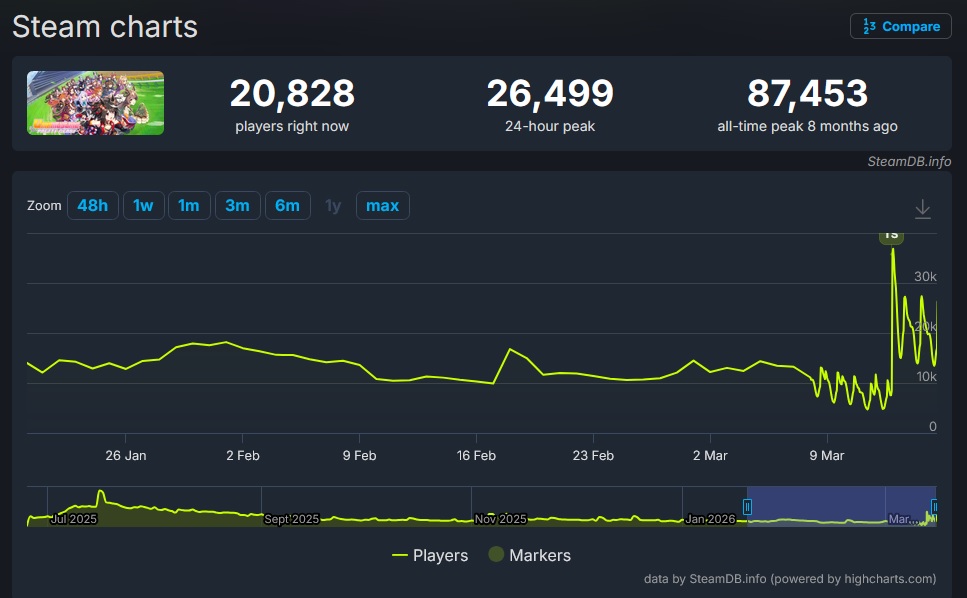Set zoom to 48h
The width and height of the screenshot is (967, 598).
(93, 205)
